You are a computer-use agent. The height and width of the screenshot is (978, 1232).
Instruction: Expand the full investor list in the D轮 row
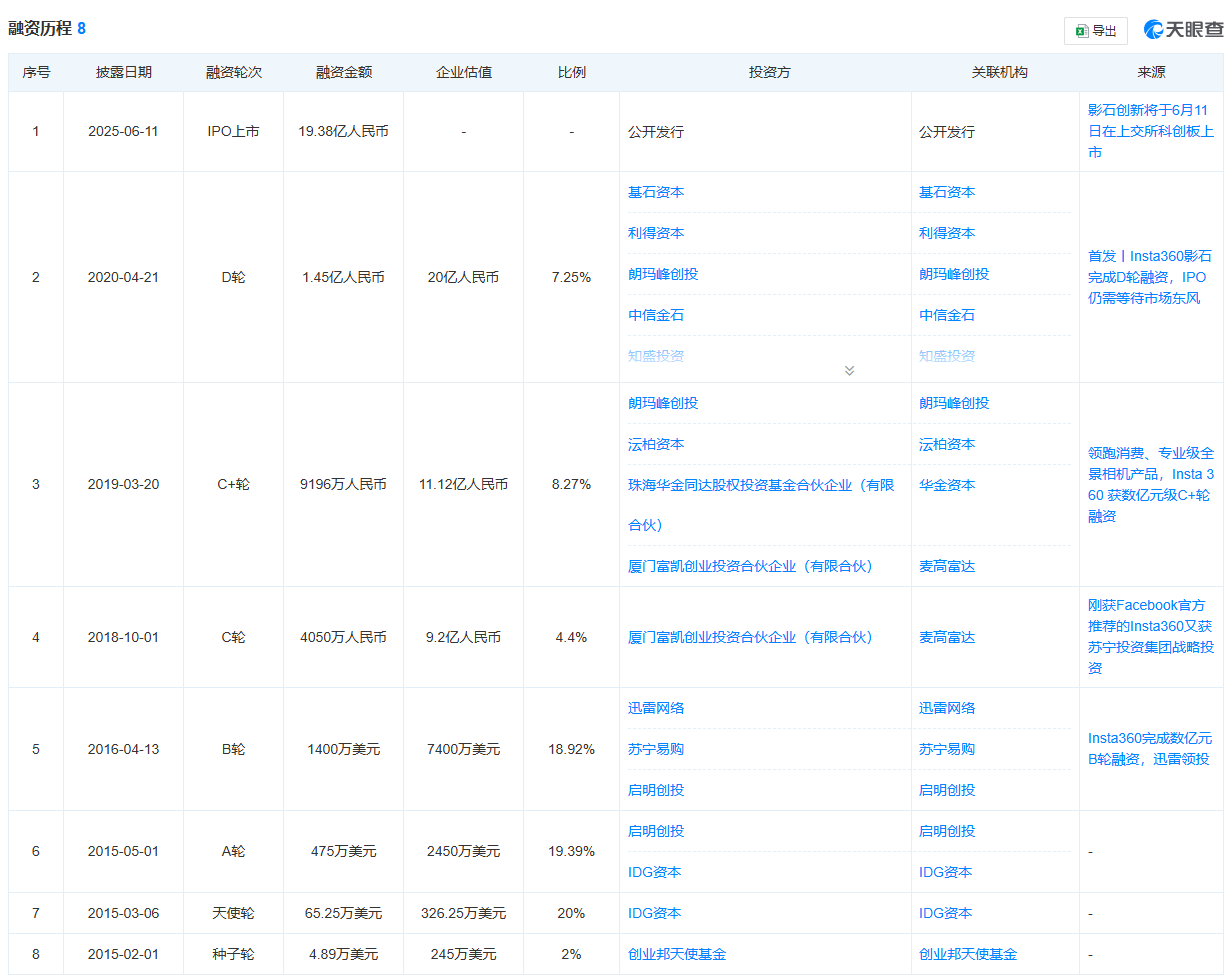(849, 370)
